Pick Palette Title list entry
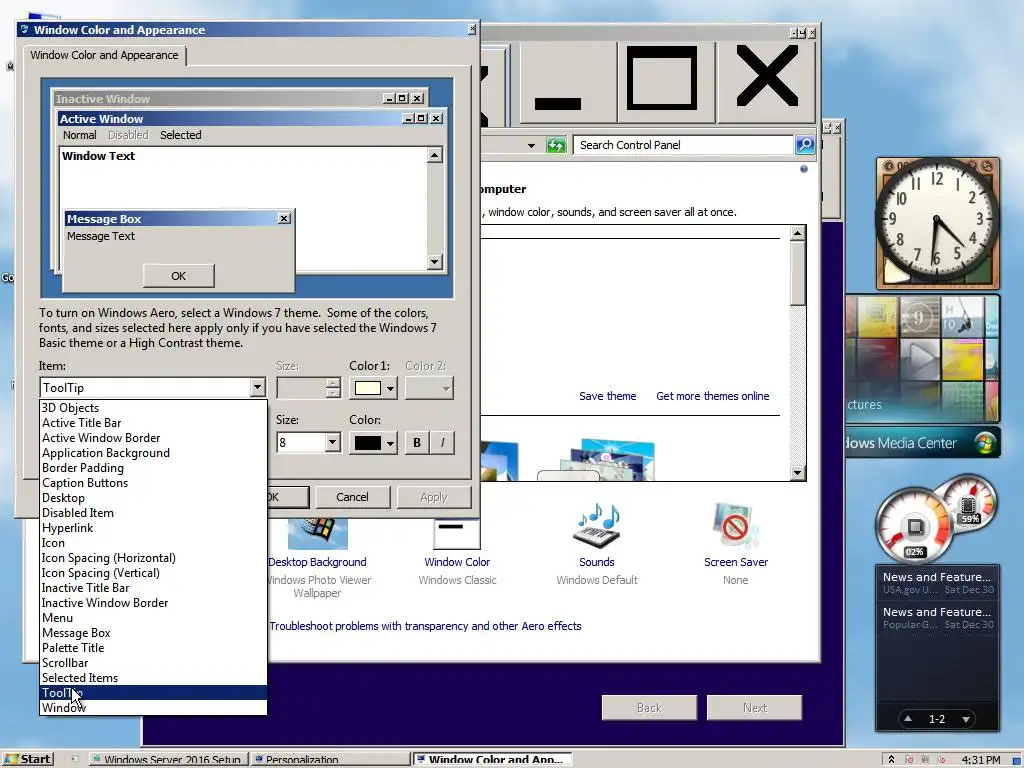The width and height of the screenshot is (1024, 768). pos(153,648)
